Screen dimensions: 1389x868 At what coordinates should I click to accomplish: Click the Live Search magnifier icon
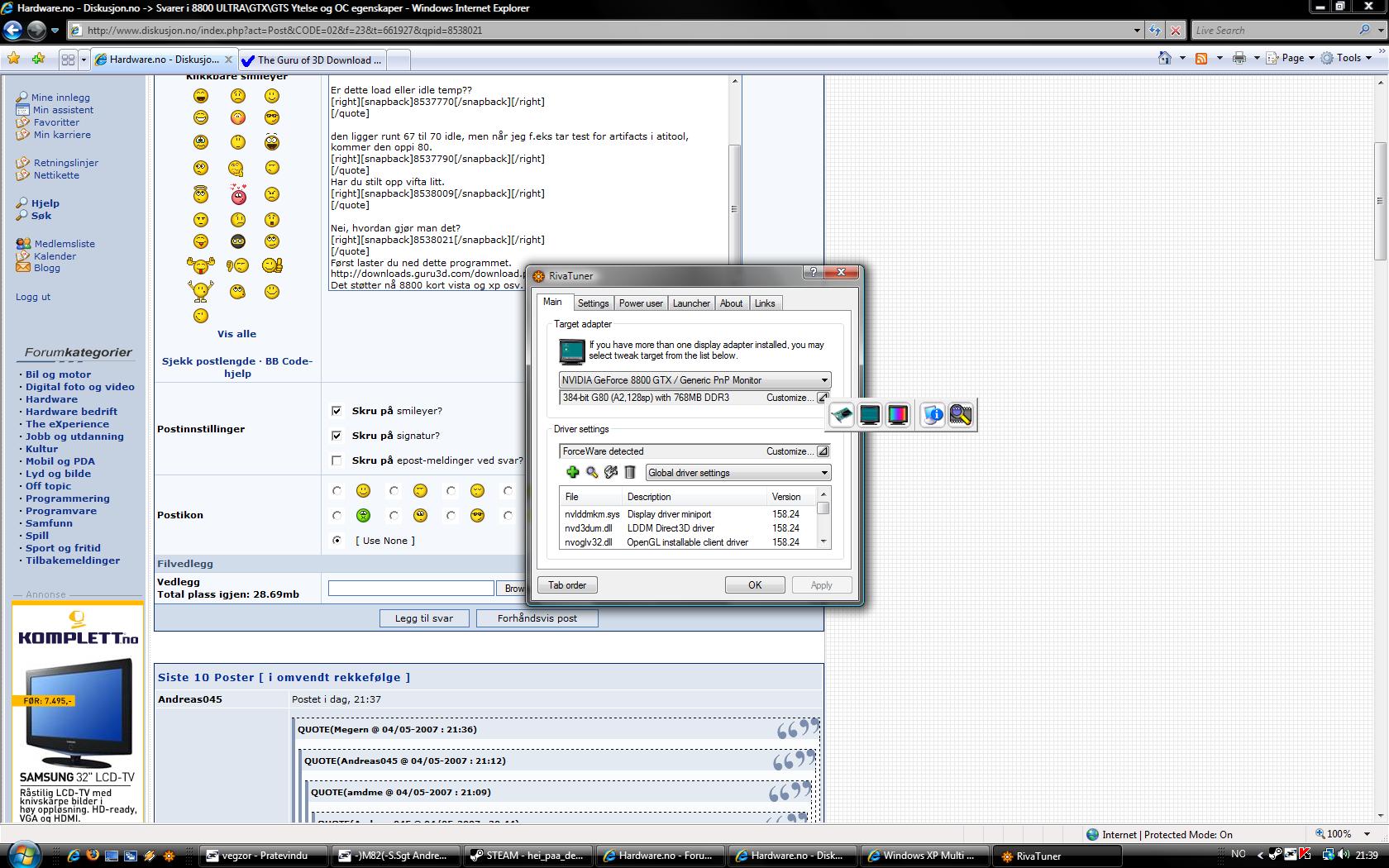click(1364, 30)
